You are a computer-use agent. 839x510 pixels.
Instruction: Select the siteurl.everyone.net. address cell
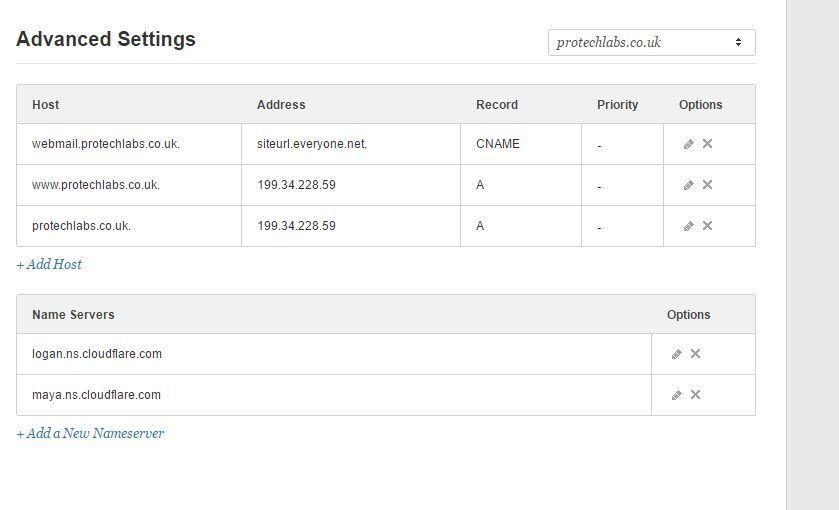(x=351, y=144)
